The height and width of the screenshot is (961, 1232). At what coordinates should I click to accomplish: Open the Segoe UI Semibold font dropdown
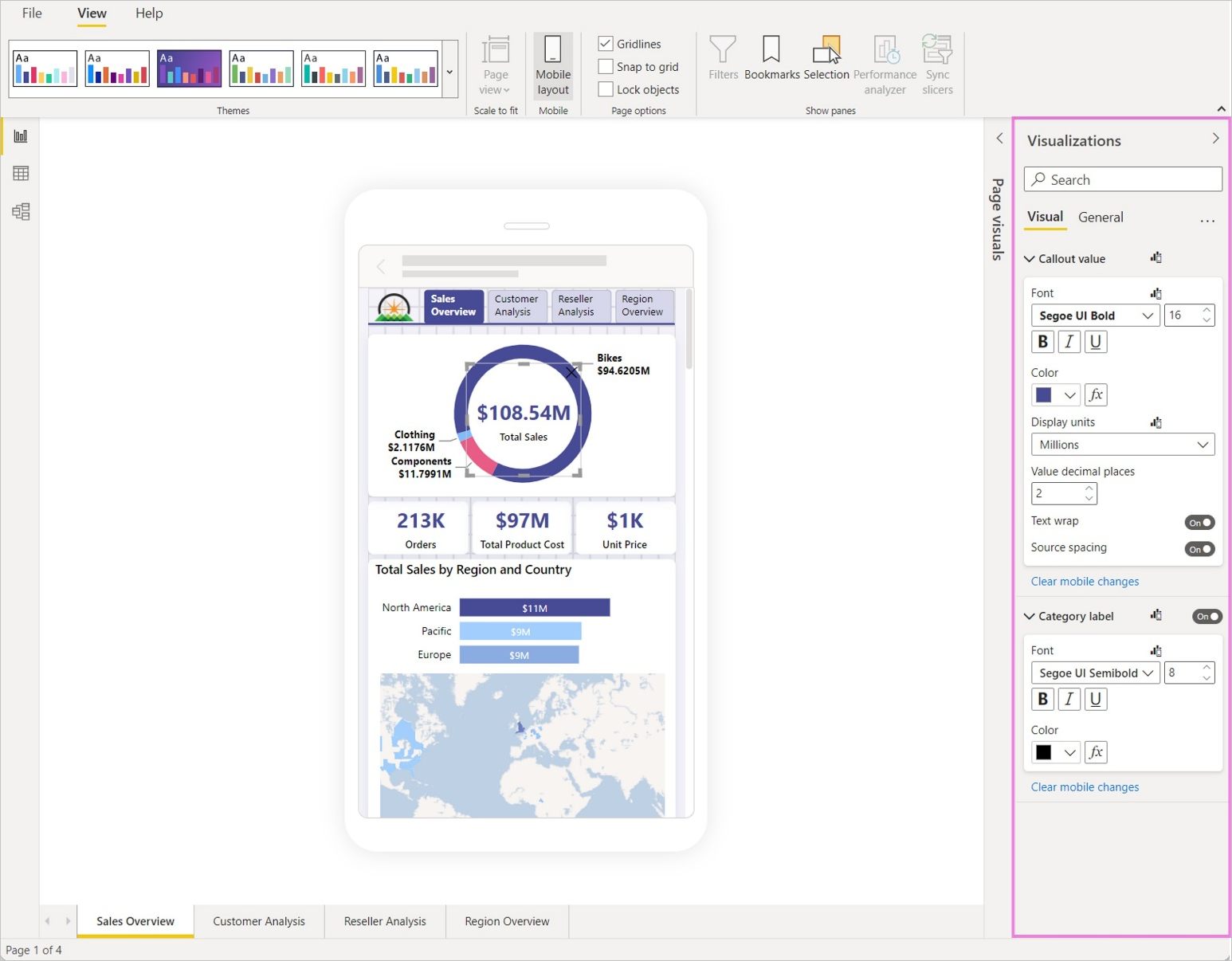click(x=1095, y=673)
